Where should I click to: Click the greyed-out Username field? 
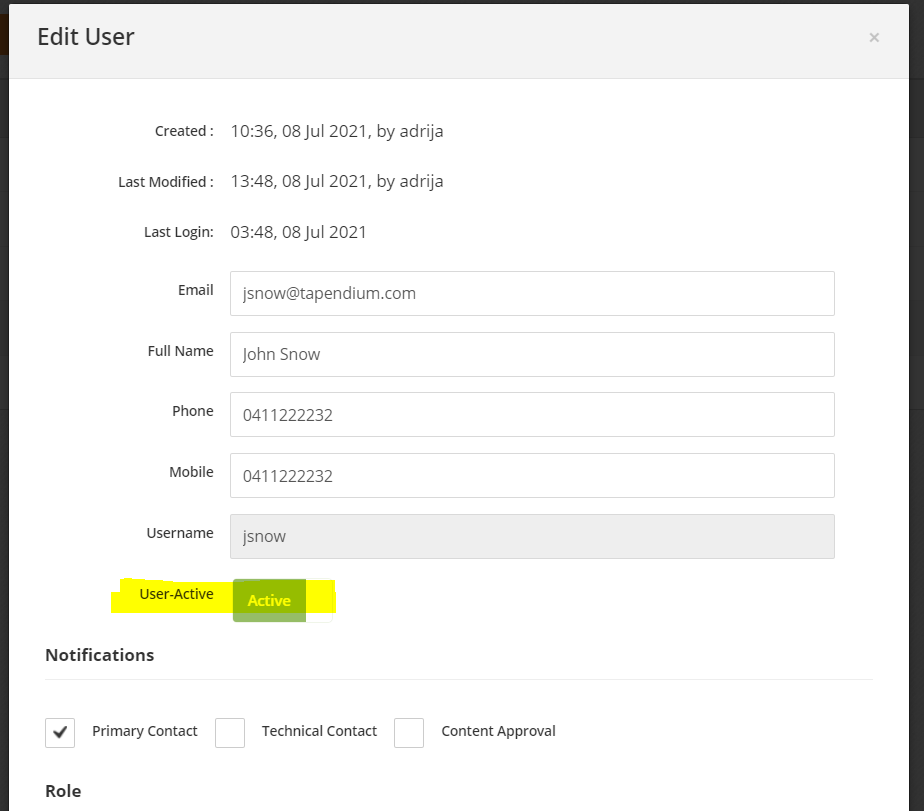pyautogui.click(x=532, y=536)
